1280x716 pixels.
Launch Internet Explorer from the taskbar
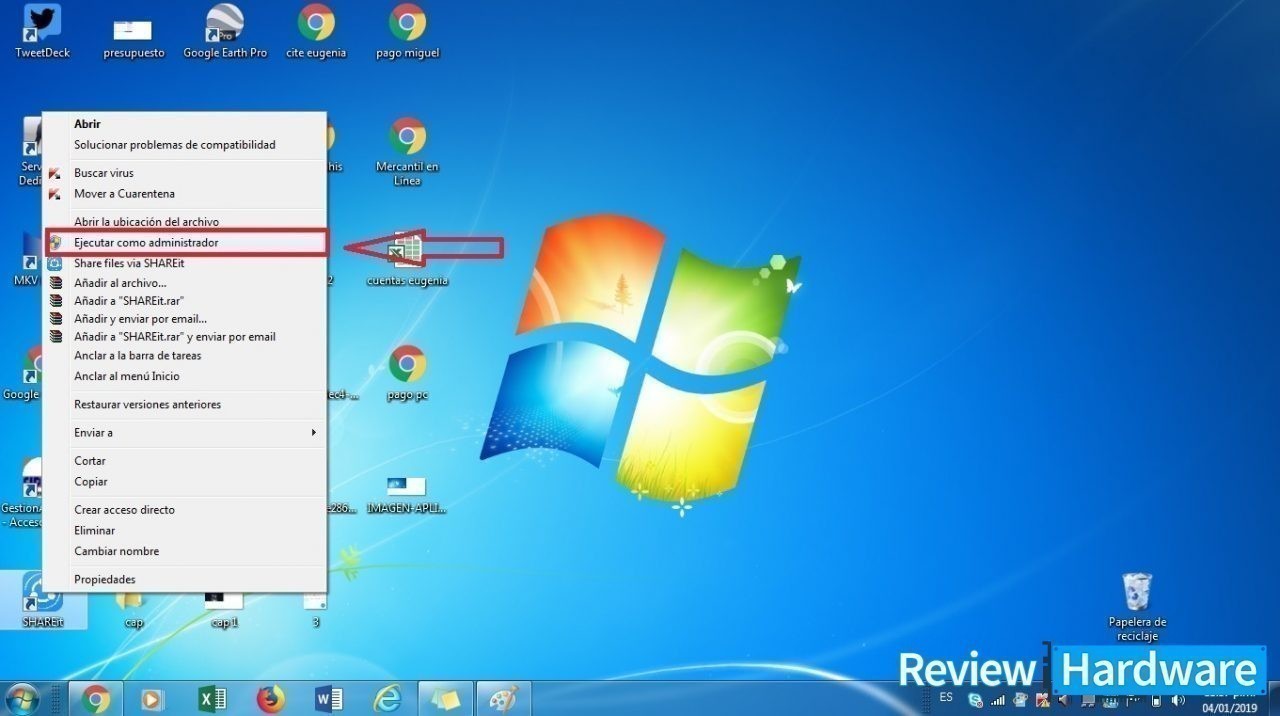pos(387,699)
